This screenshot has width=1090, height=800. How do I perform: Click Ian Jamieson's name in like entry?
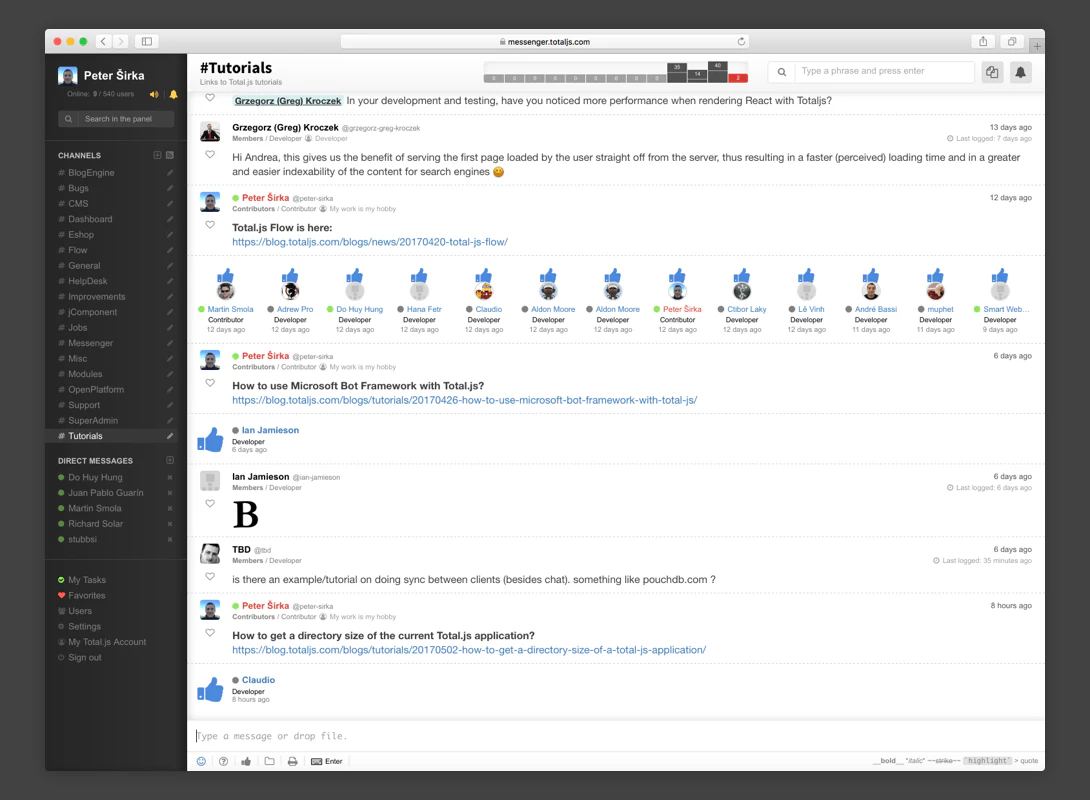[270, 430]
